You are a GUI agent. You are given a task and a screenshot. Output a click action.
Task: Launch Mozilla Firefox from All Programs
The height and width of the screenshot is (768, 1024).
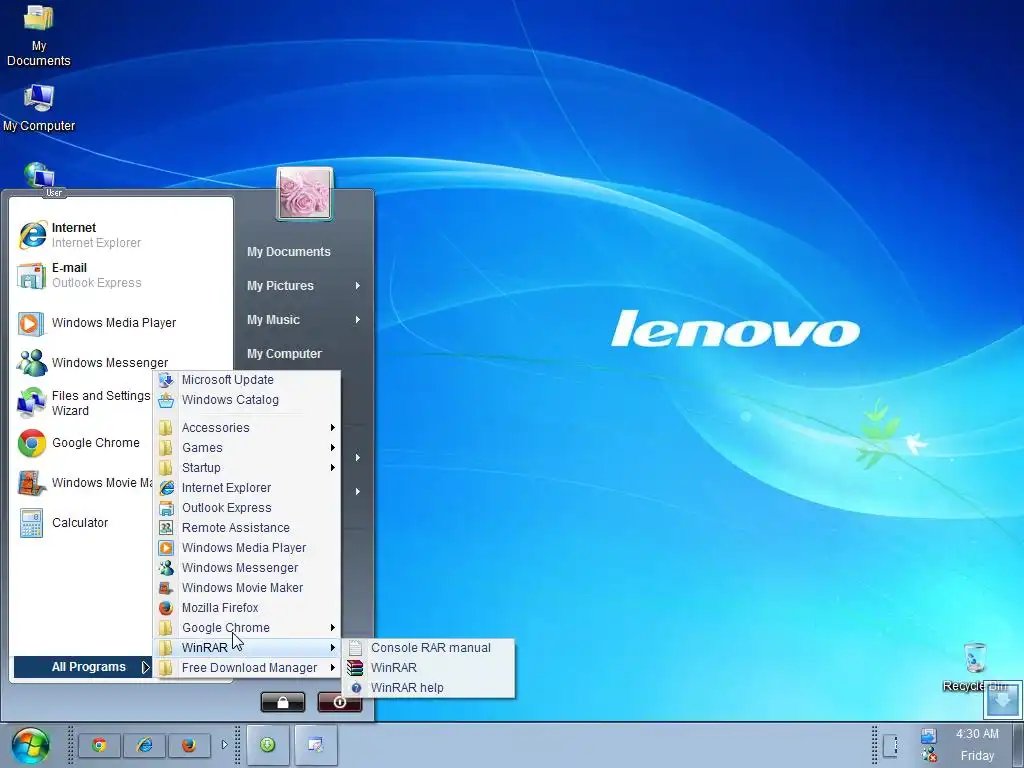(247, 607)
